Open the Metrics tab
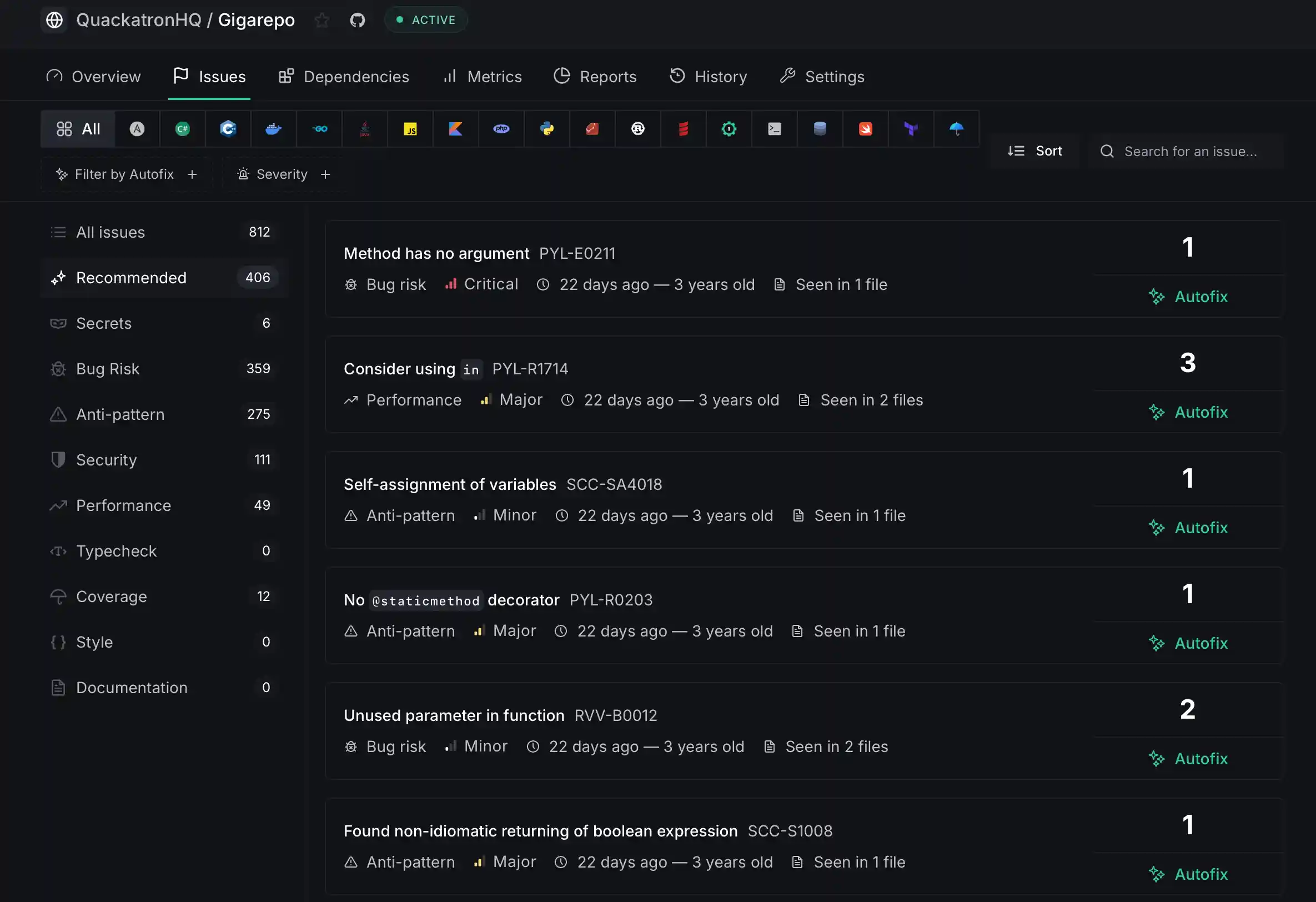Viewport: 1316px width, 902px height. tap(483, 77)
